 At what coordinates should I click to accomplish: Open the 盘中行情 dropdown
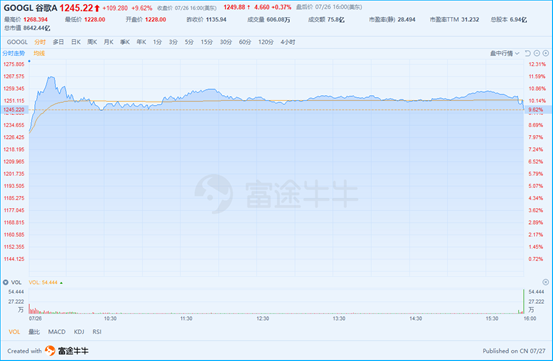click(504, 53)
